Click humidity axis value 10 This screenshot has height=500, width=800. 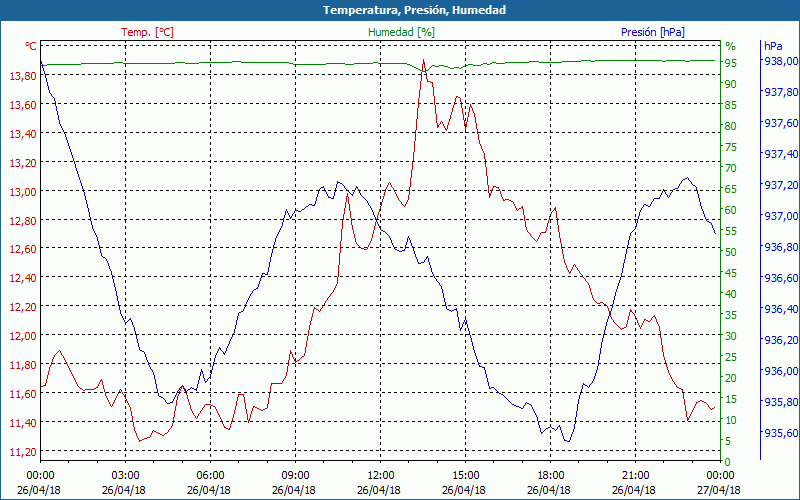731,420
